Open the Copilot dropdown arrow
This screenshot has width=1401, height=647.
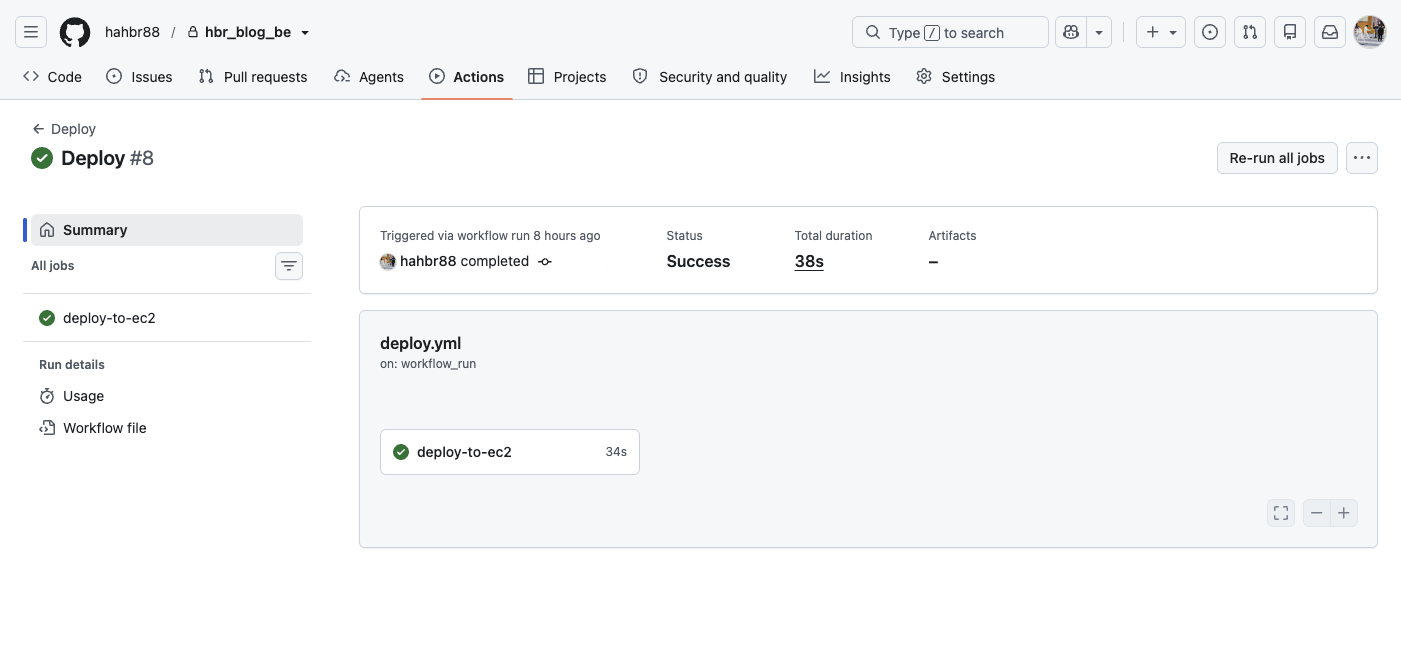point(1099,32)
